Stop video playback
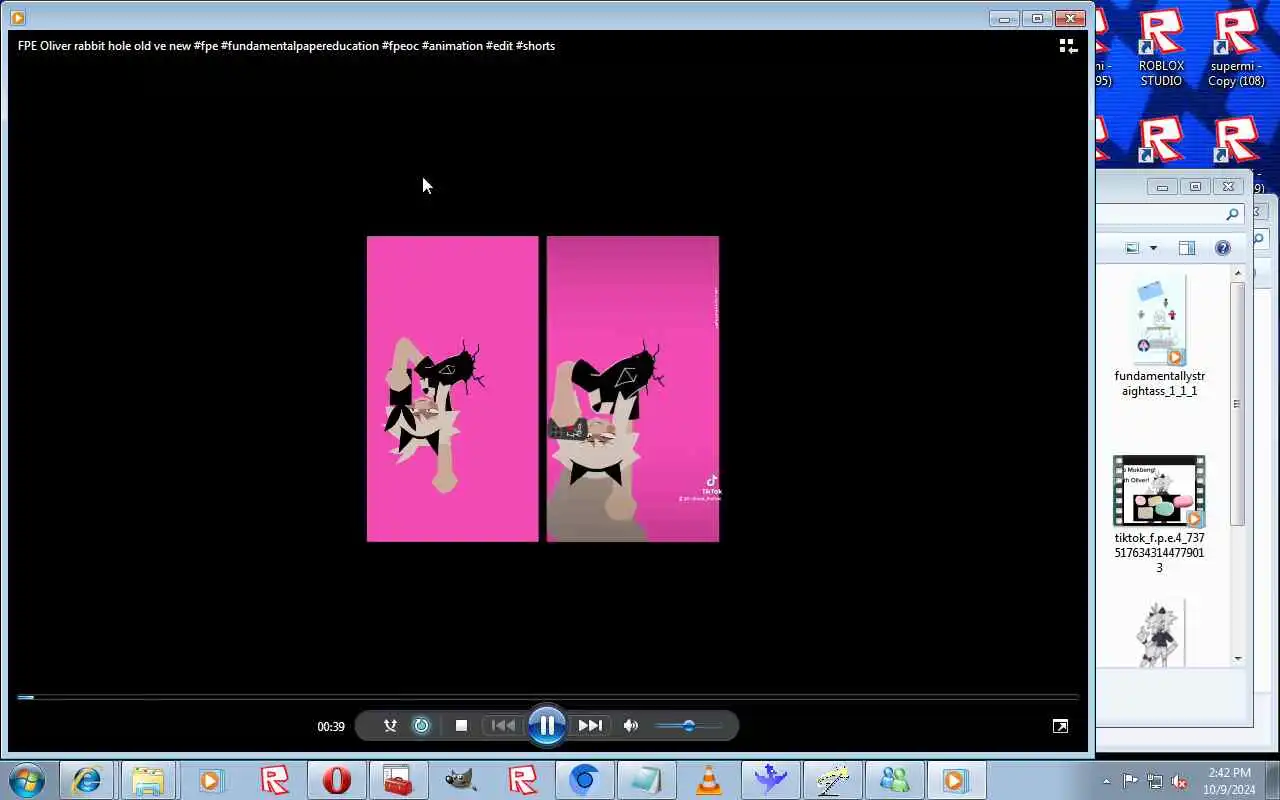 461,726
